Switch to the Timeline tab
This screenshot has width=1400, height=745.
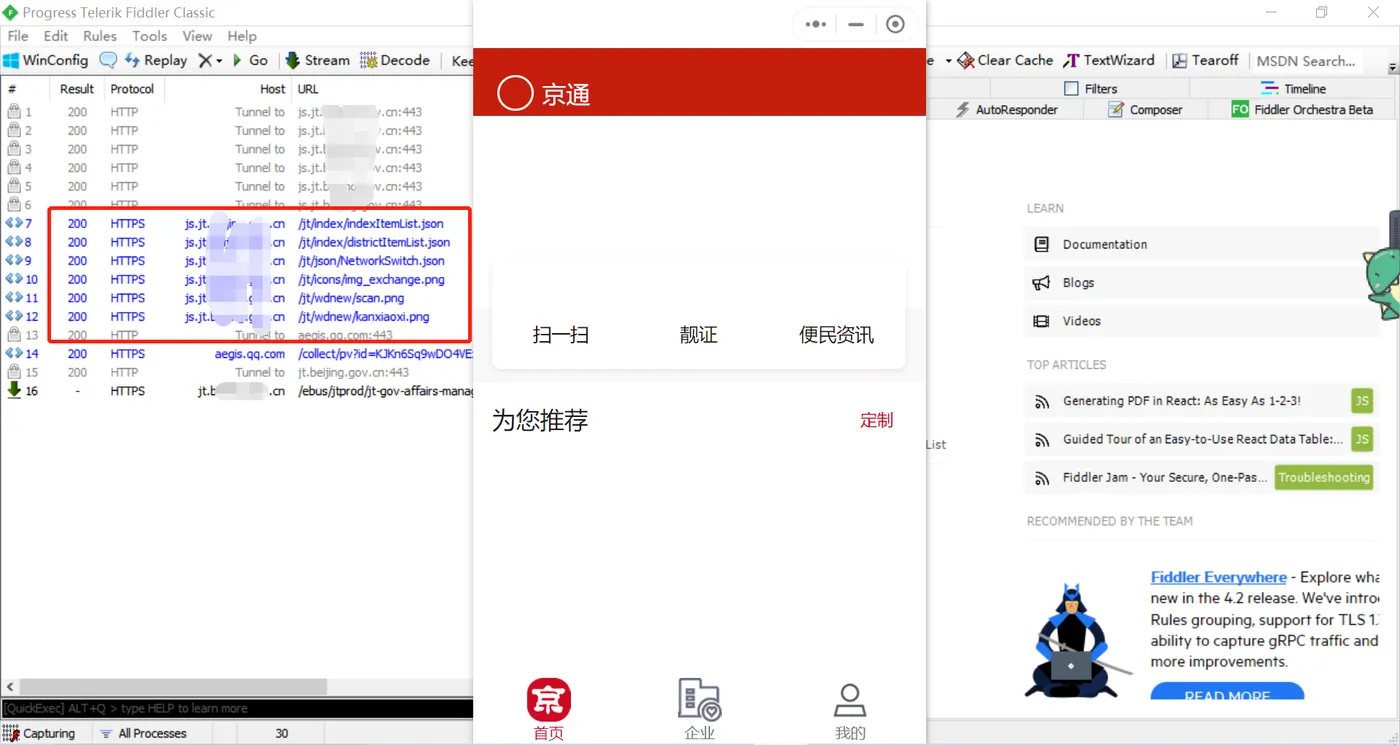1293,88
